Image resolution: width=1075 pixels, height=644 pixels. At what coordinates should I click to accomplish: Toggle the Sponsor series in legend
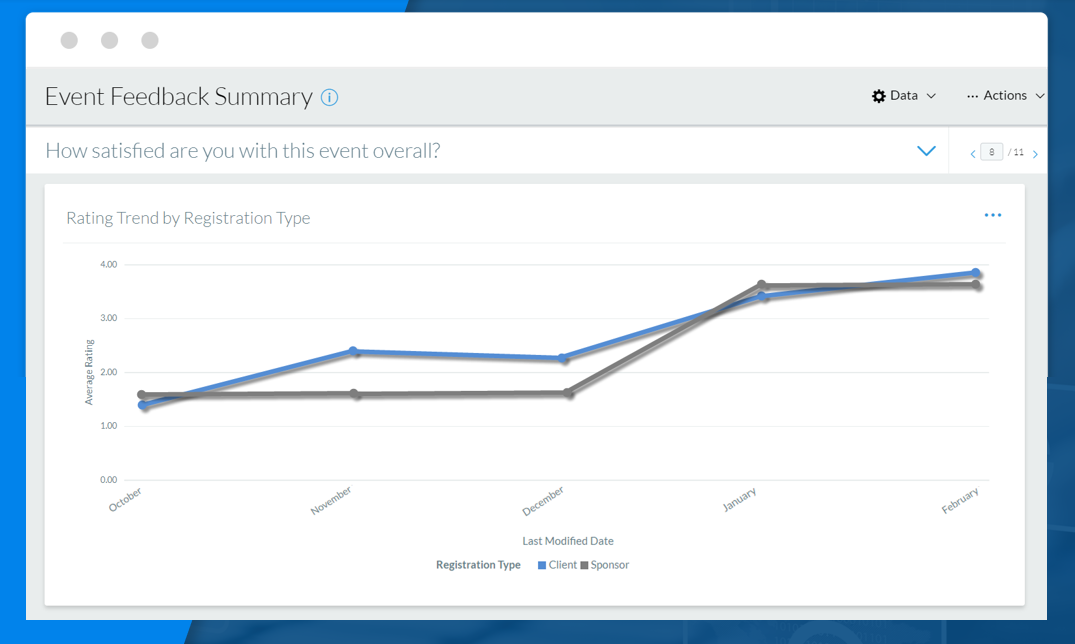pyautogui.click(x=609, y=565)
